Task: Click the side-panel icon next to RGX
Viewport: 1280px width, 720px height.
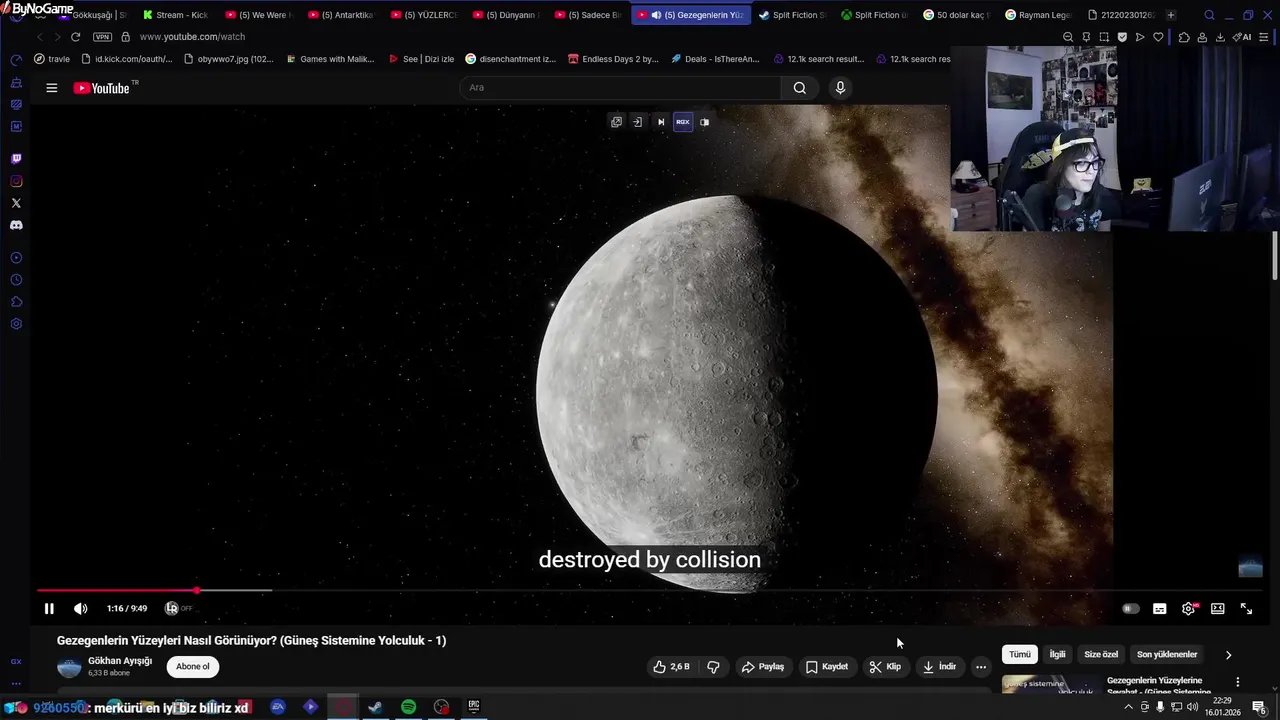Action: [704, 122]
